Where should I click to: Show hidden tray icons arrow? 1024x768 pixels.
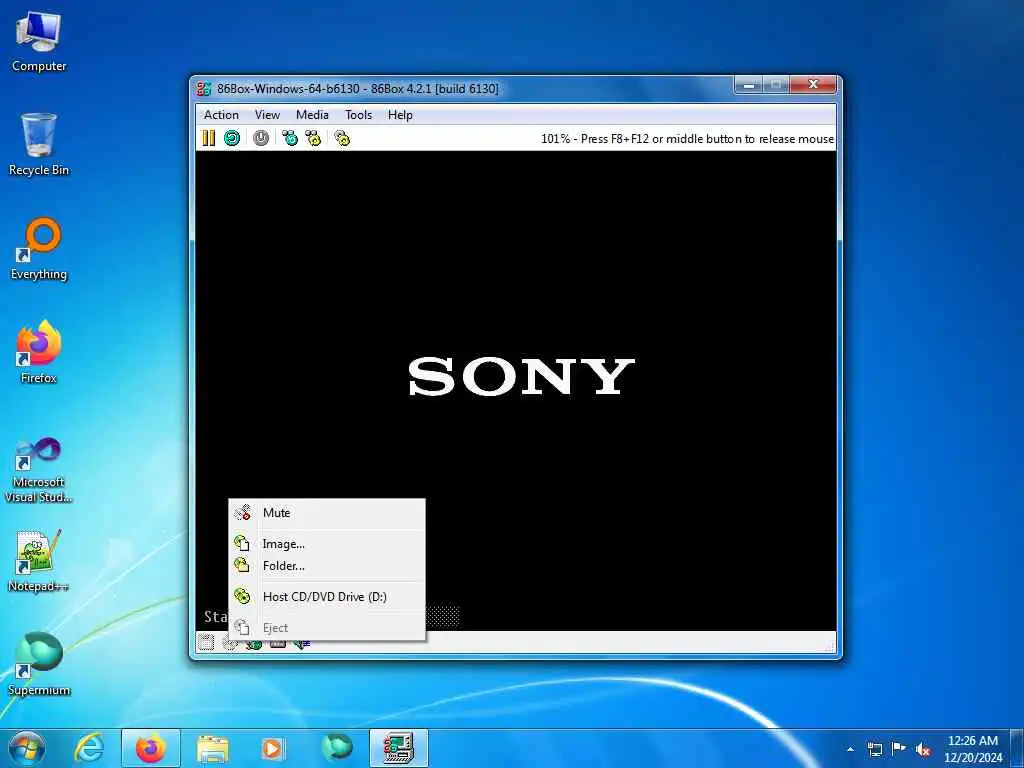point(850,749)
